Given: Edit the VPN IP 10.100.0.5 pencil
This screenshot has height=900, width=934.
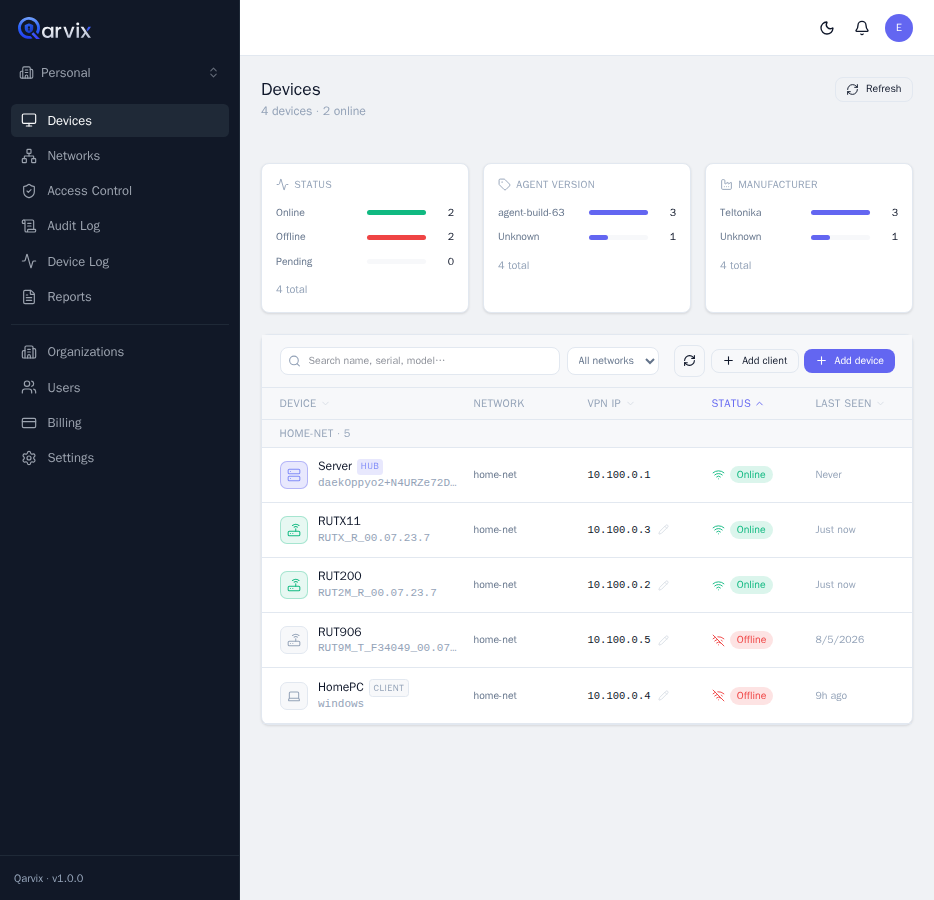Looking at the screenshot, I should 664,640.
